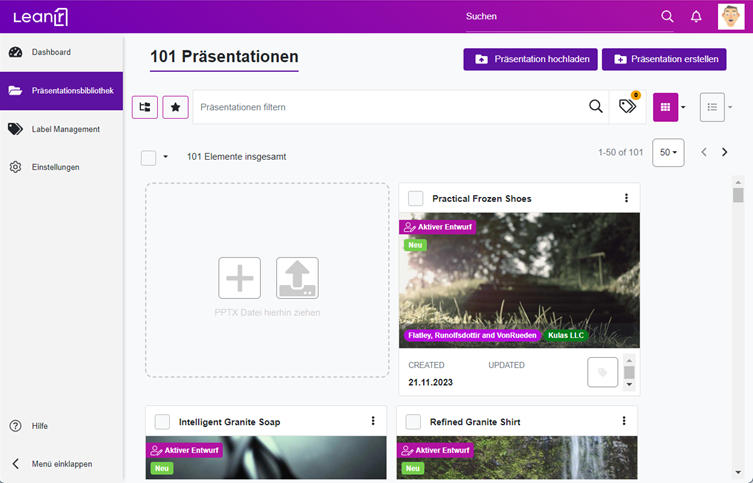Switch to list view layout
Viewport: 753px width, 483px height.
[x=712, y=107]
